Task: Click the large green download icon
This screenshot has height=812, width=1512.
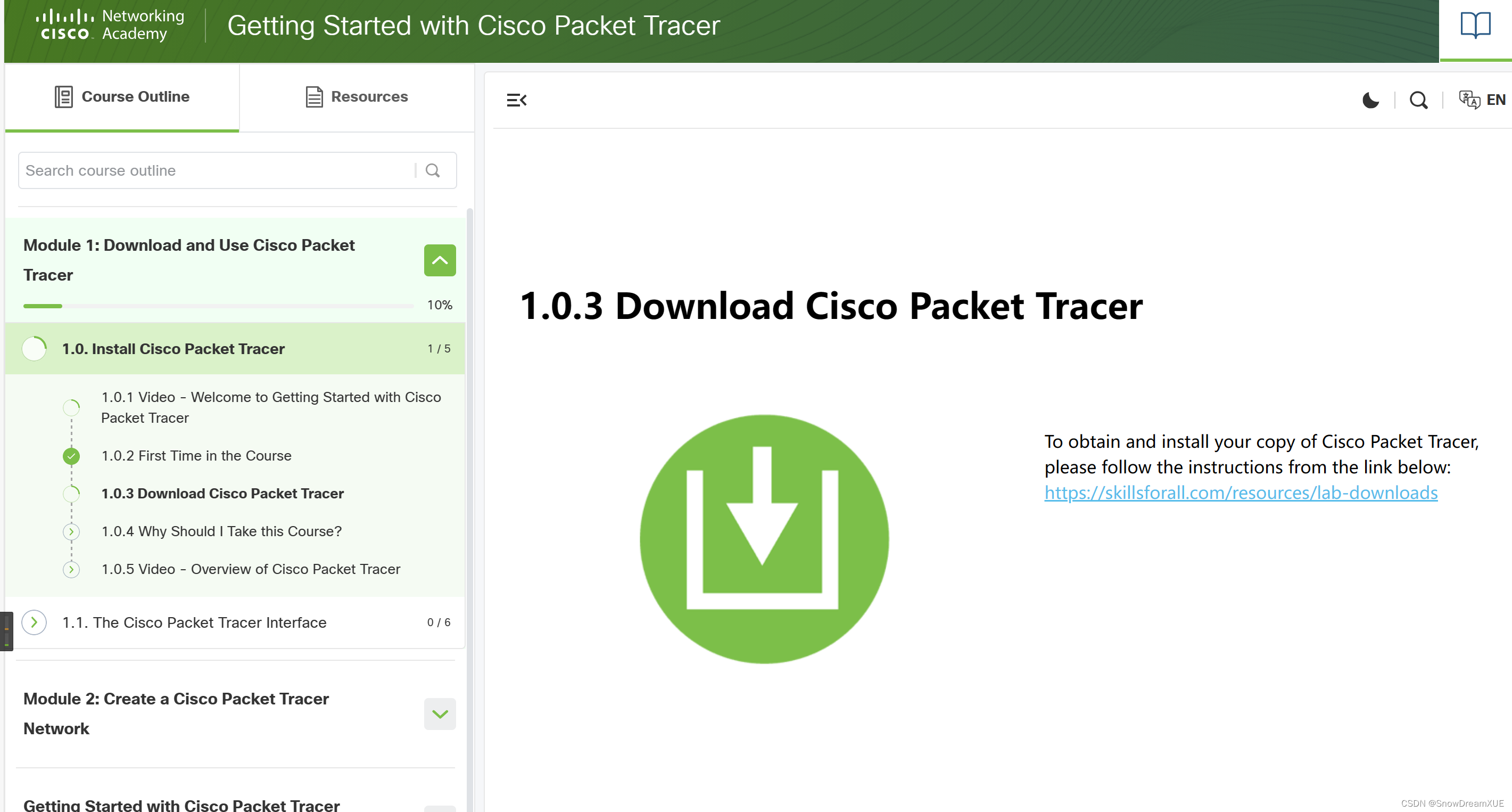Action: (x=764, y=538)
